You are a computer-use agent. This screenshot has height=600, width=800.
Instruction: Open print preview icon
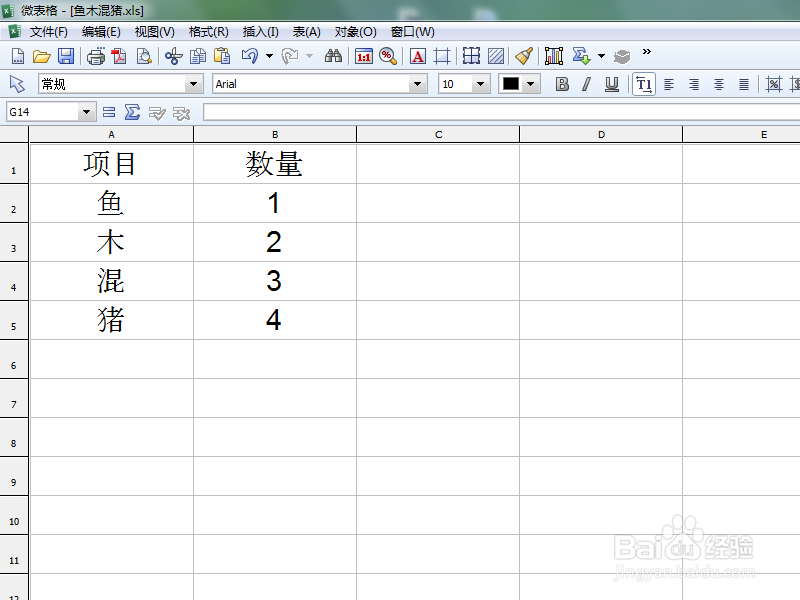[x=144, y=56]
